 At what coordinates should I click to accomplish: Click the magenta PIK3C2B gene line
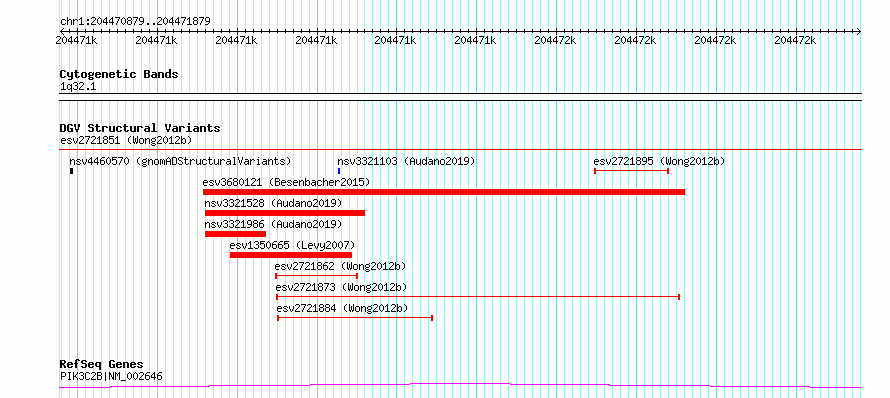[460, 386]
